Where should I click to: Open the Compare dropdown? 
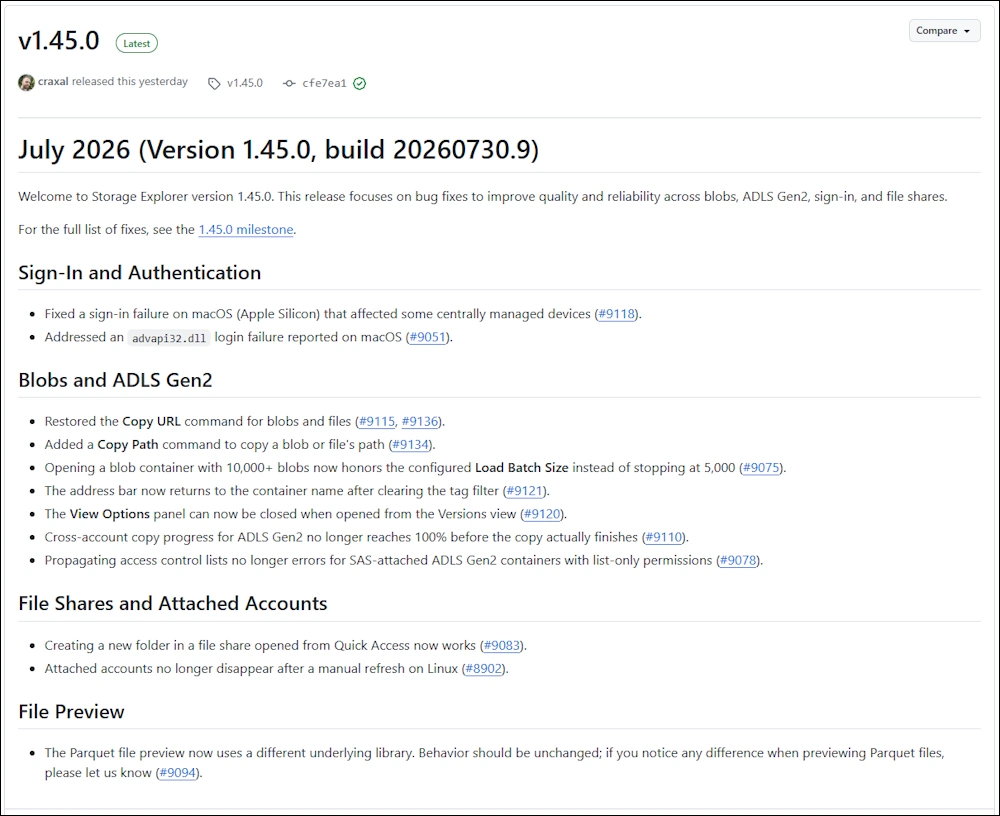(x=944, y=31)
